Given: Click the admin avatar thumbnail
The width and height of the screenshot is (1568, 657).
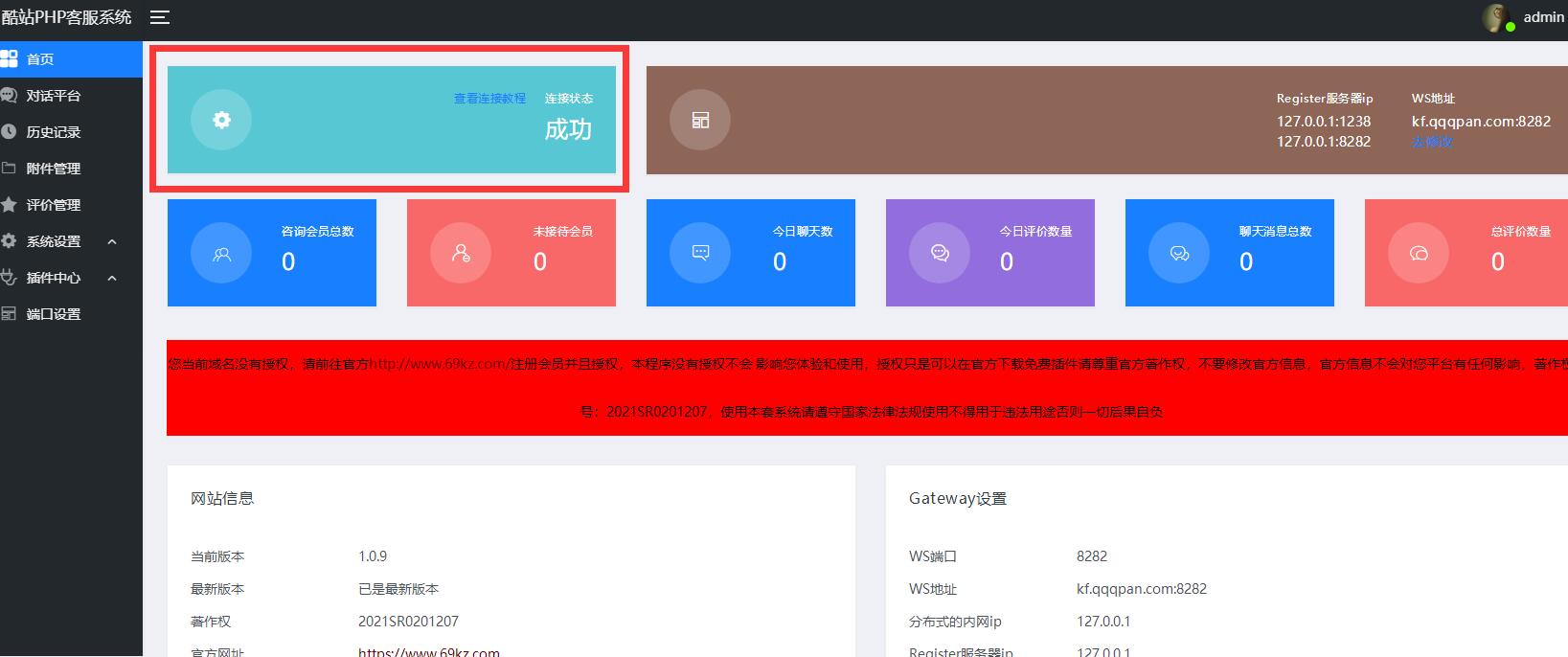Looking at the screenshot, I should (1496, 17).
